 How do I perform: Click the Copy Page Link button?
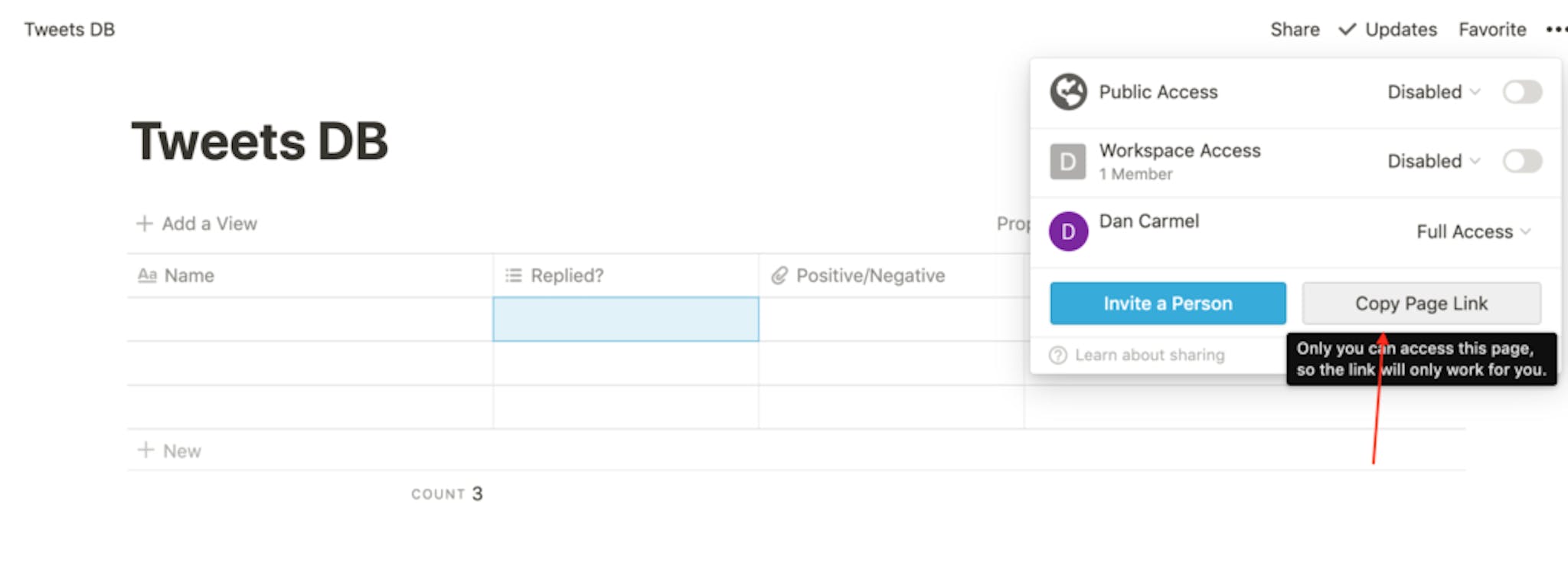pyautogui.click(x=1422, y=303)
